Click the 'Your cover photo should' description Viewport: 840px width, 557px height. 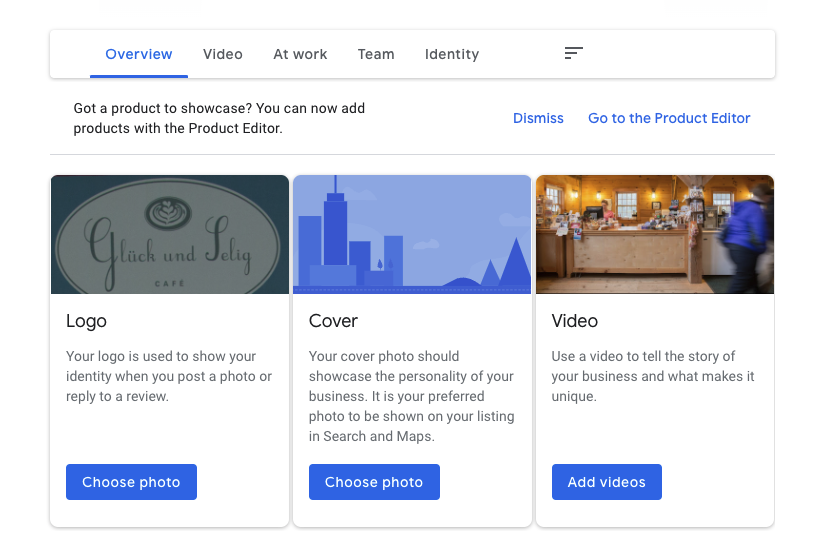coord(411,396)
